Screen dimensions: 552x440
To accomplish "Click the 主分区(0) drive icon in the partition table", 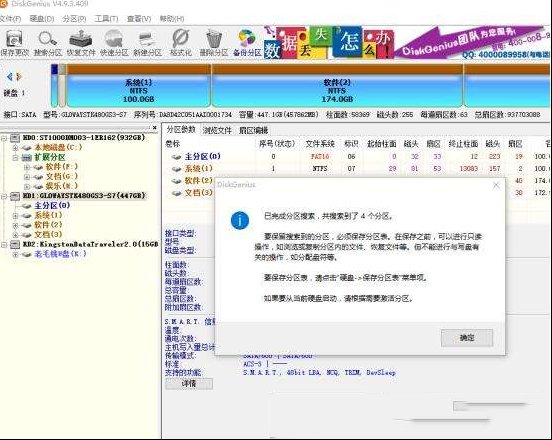I will click(x=176, y=157).
